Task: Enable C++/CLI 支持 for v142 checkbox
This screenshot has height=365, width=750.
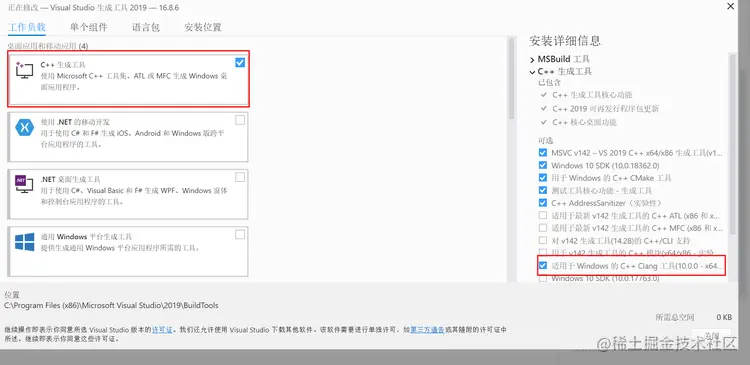Action: [x=542, y=240]
